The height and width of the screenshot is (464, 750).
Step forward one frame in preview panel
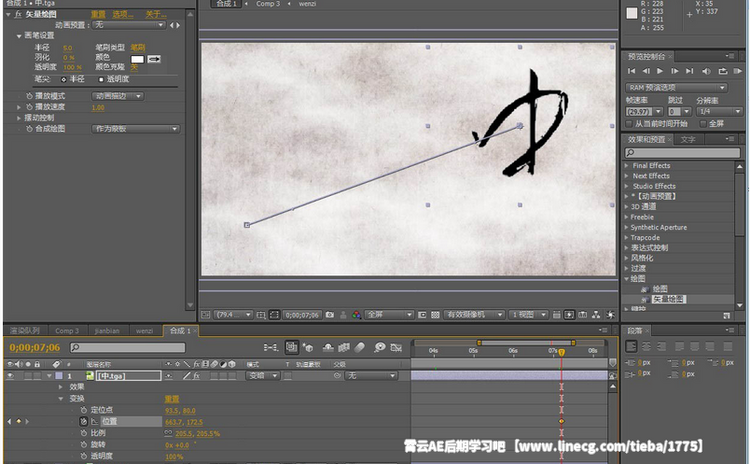(x=675, y=71)
